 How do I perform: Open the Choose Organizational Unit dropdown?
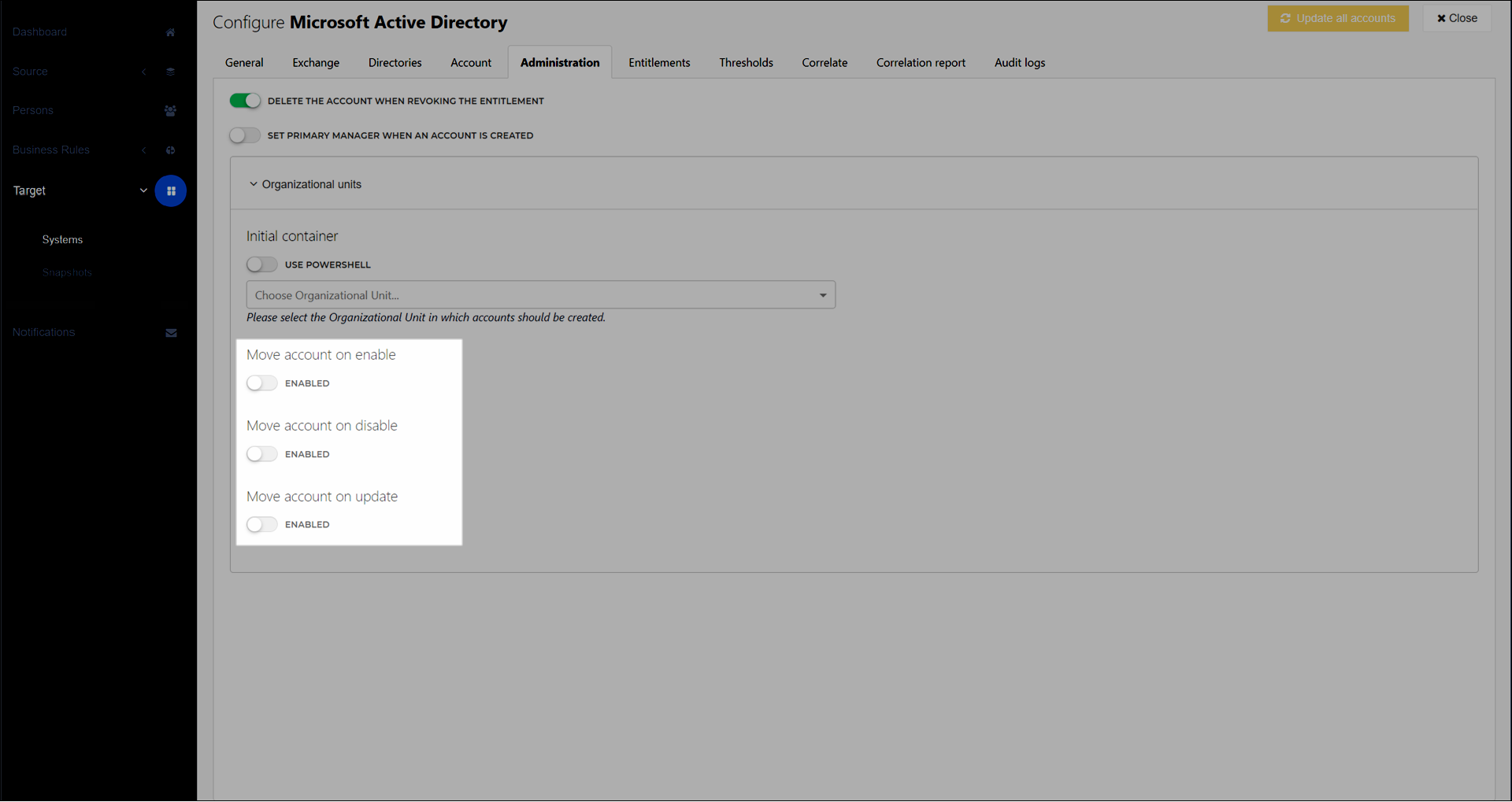click(x=540, y=295)
